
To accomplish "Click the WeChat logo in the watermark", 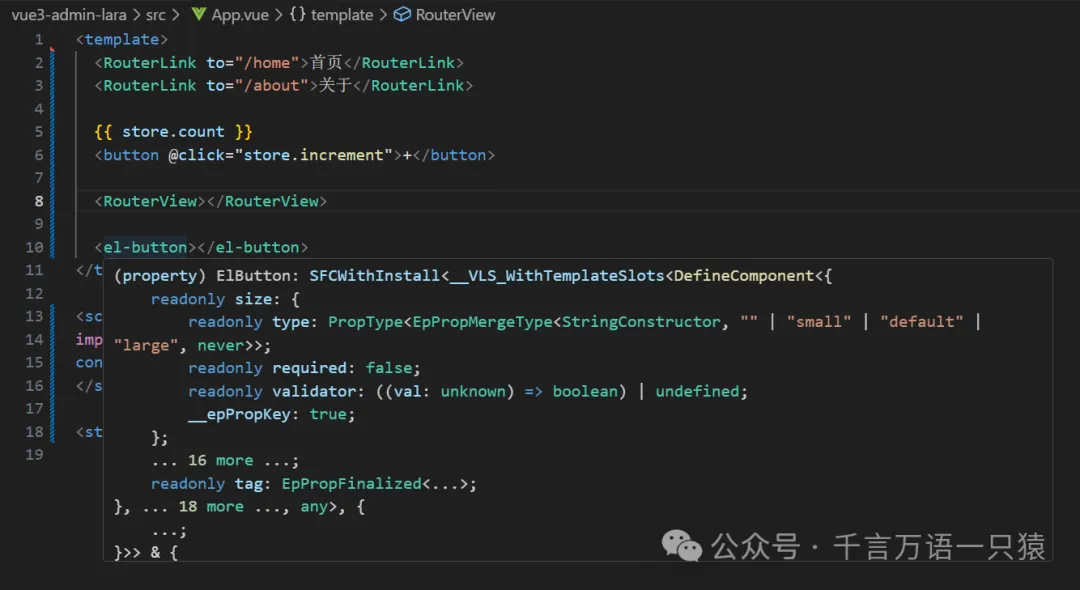I will pyautogui.click(x=683, y=546).
